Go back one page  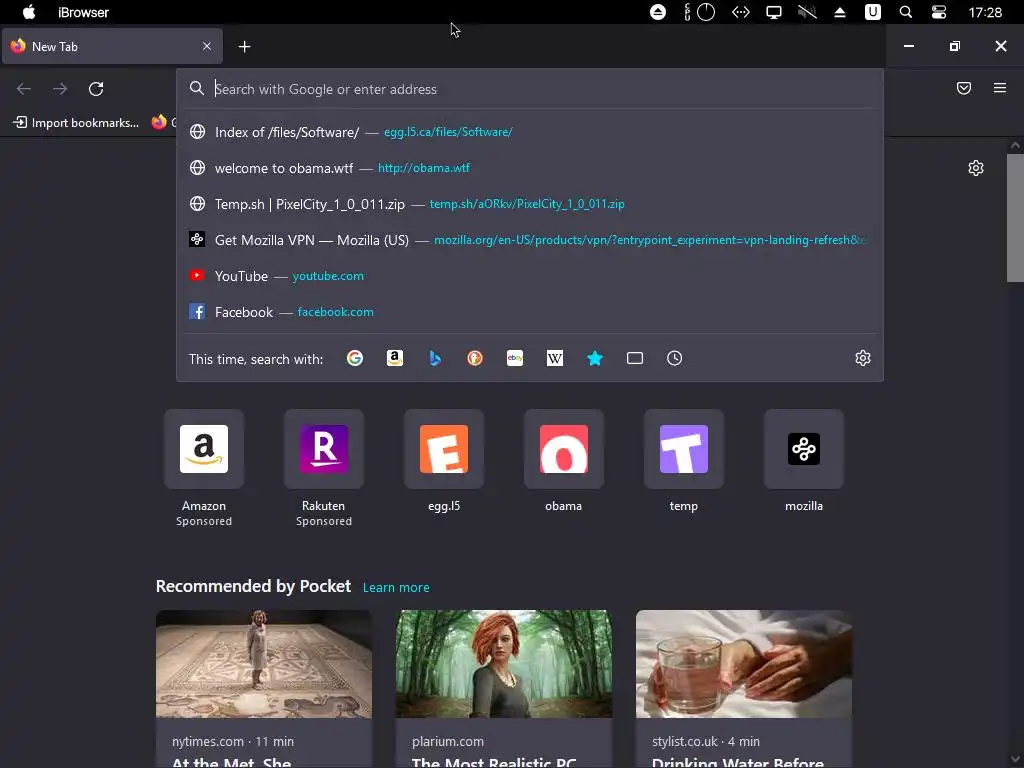click(24, 89)
